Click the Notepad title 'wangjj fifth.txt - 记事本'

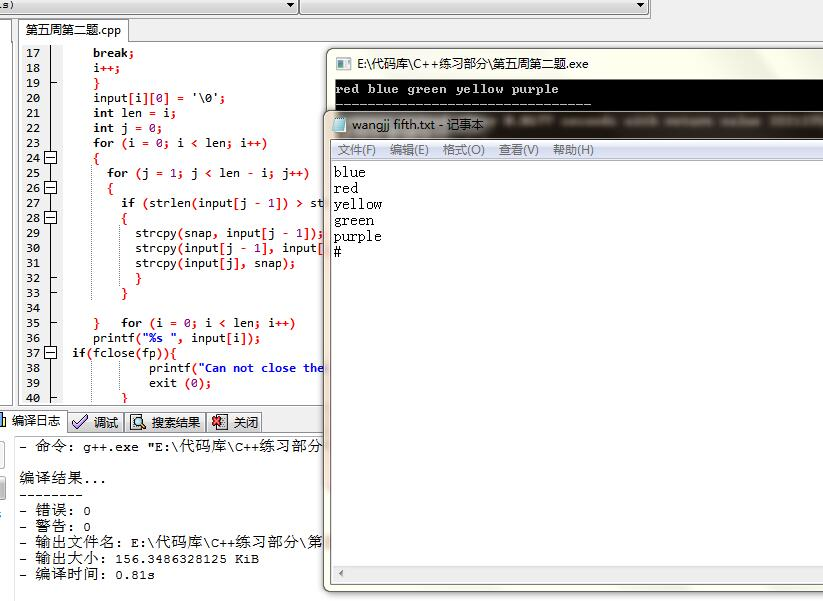pyautogui.click(x=417, y=125)
